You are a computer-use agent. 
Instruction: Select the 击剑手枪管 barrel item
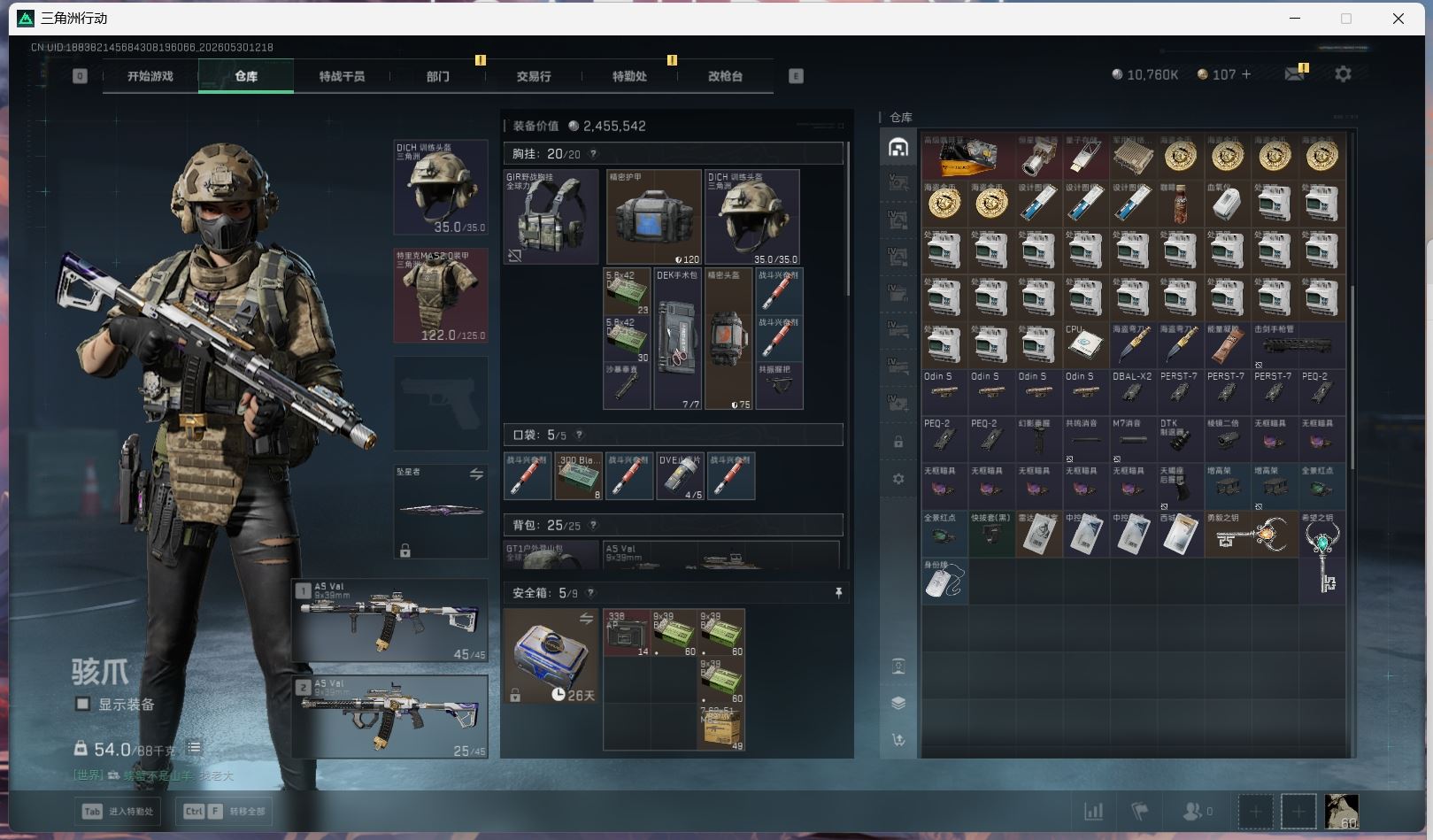[x=1298, y=344]
